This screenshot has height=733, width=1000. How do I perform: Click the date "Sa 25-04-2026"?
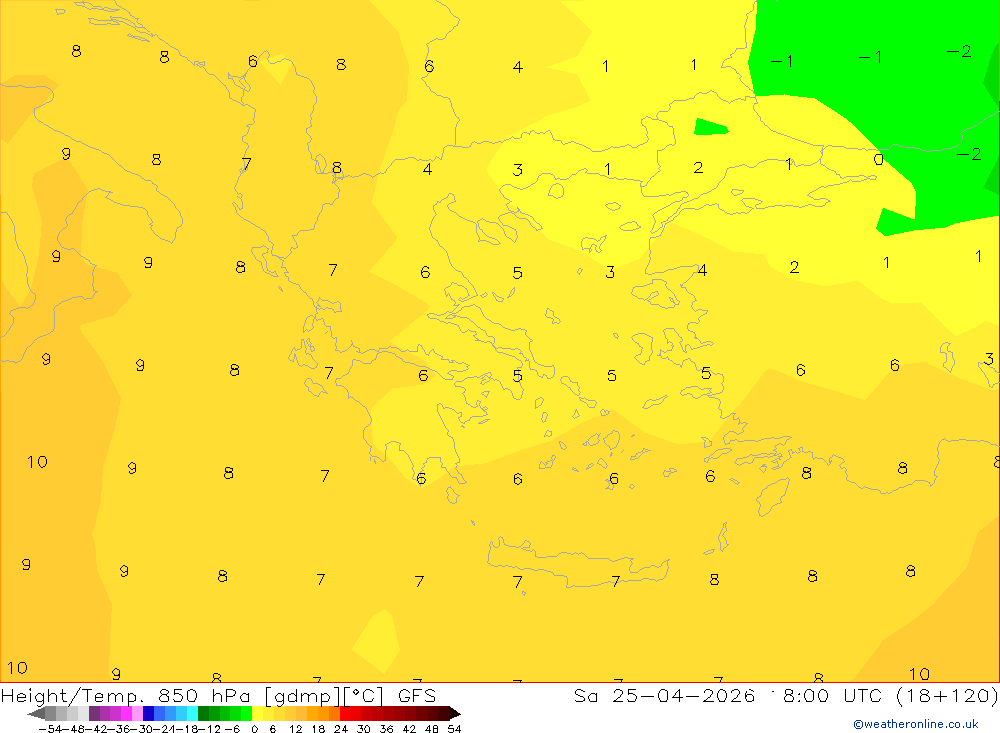click(664, 696)
